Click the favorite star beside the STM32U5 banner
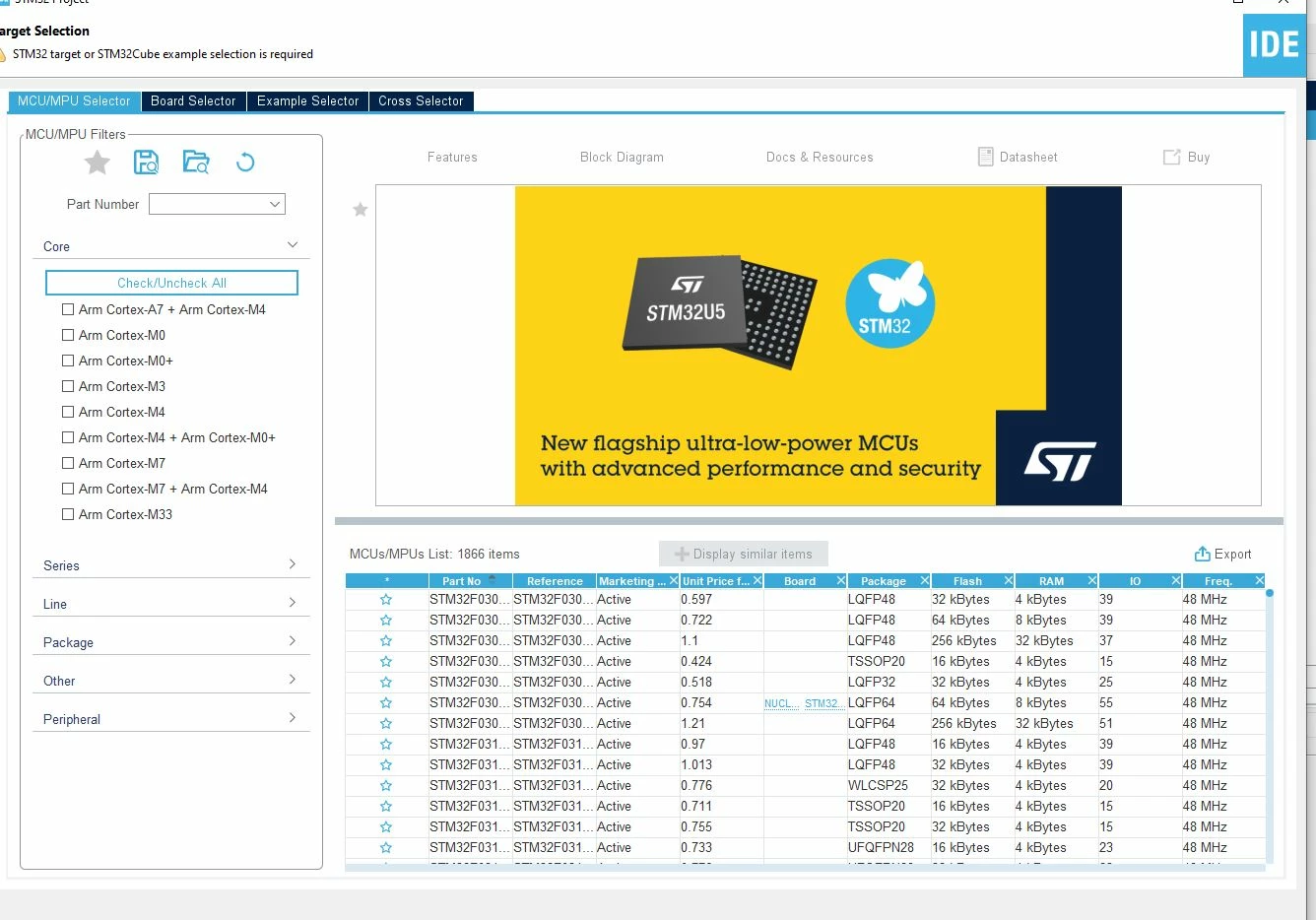 [361, 209]
